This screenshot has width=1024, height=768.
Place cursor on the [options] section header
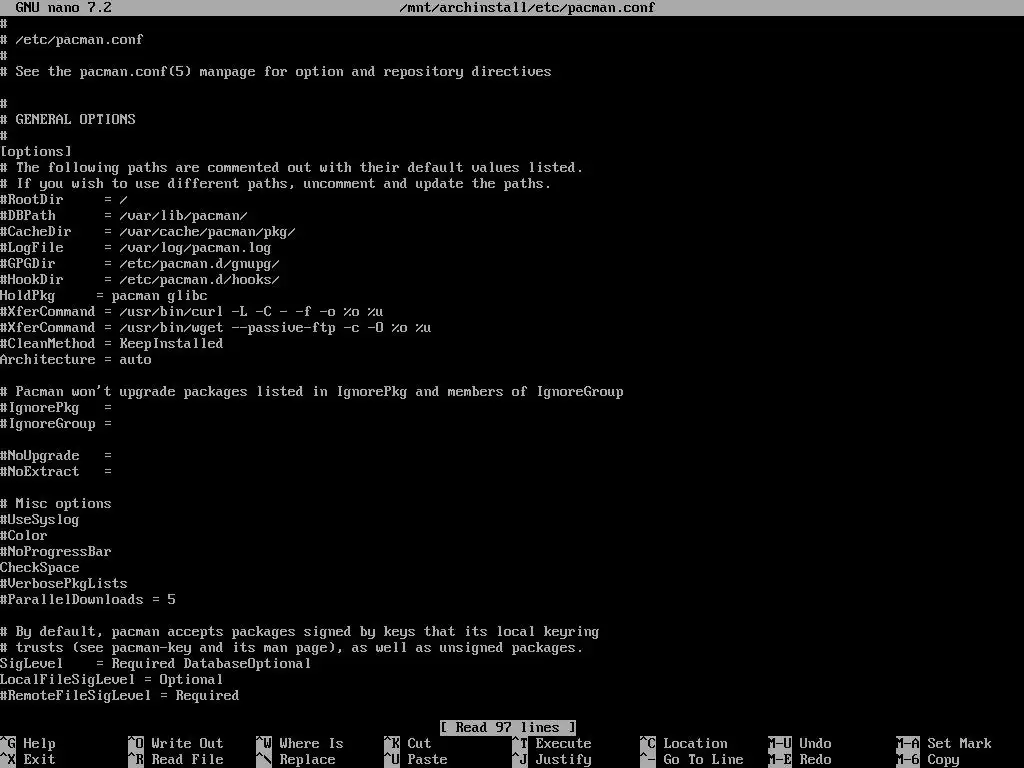click(x=36, y=152)
